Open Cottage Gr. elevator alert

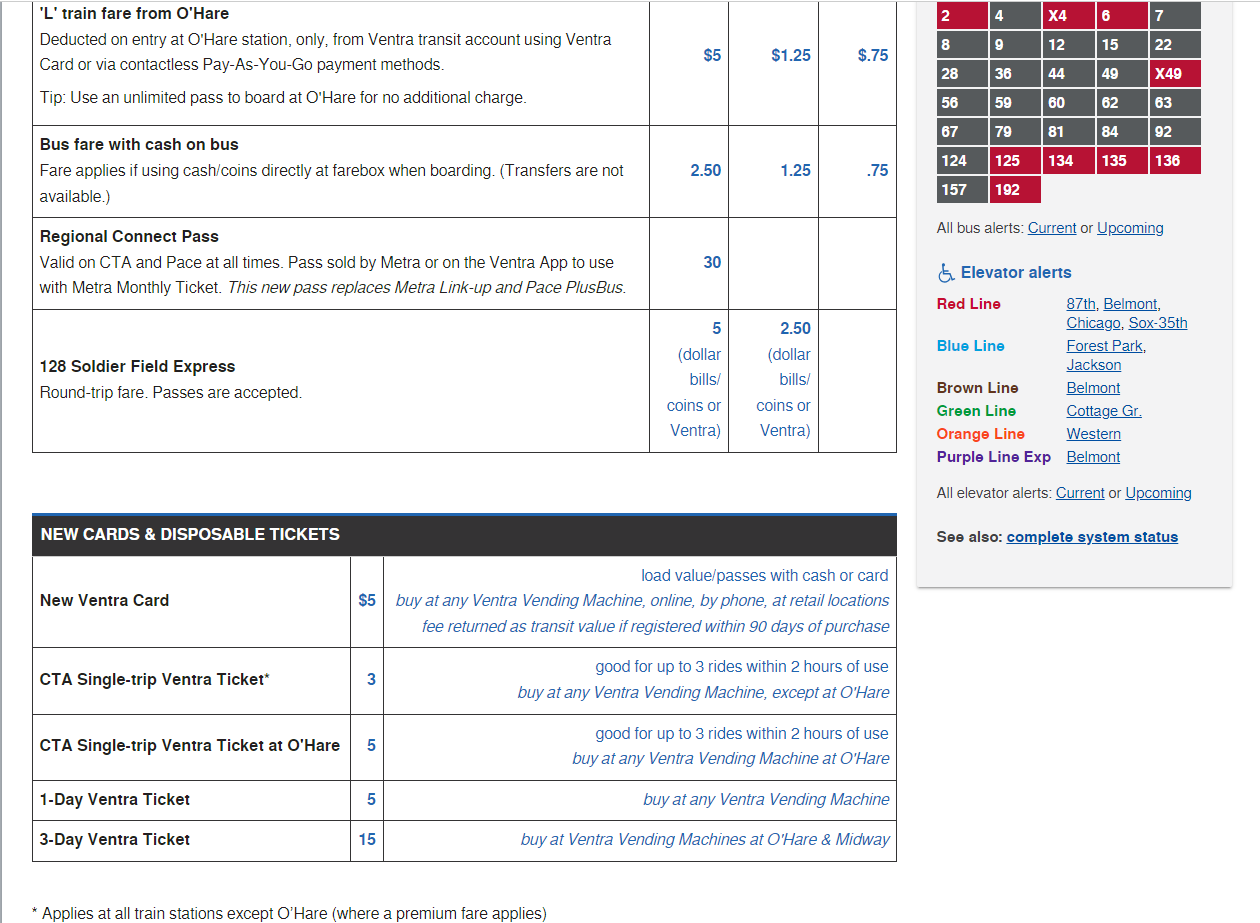pyautogui.click(x=1104, y=411)
